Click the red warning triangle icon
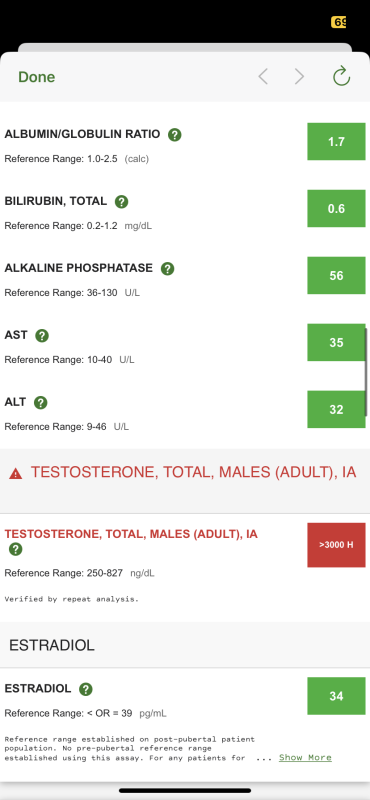370x800 pixels. (x=16, y=474)
